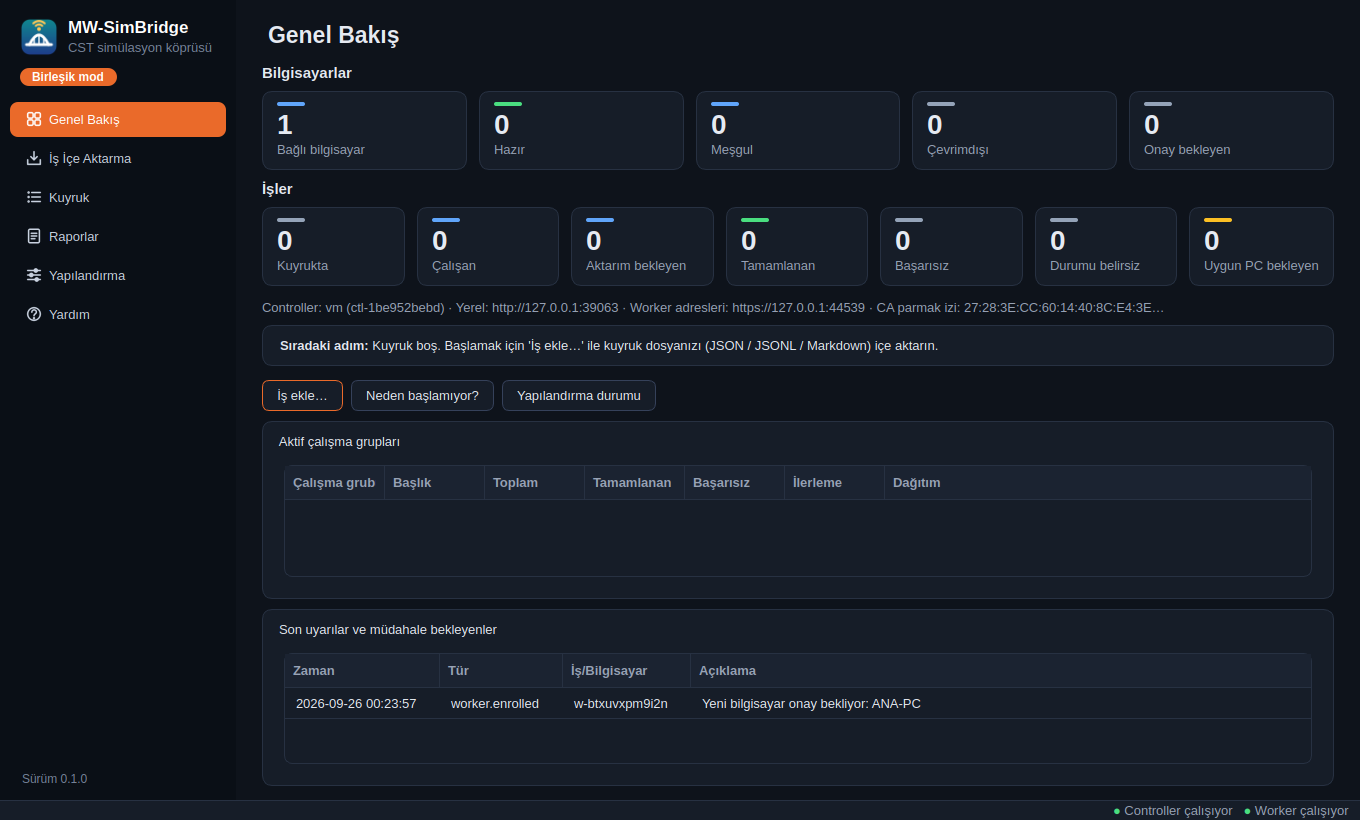Click the Raporlar document icon
The image size is (1360, 820).
click(x=34, y=236)
